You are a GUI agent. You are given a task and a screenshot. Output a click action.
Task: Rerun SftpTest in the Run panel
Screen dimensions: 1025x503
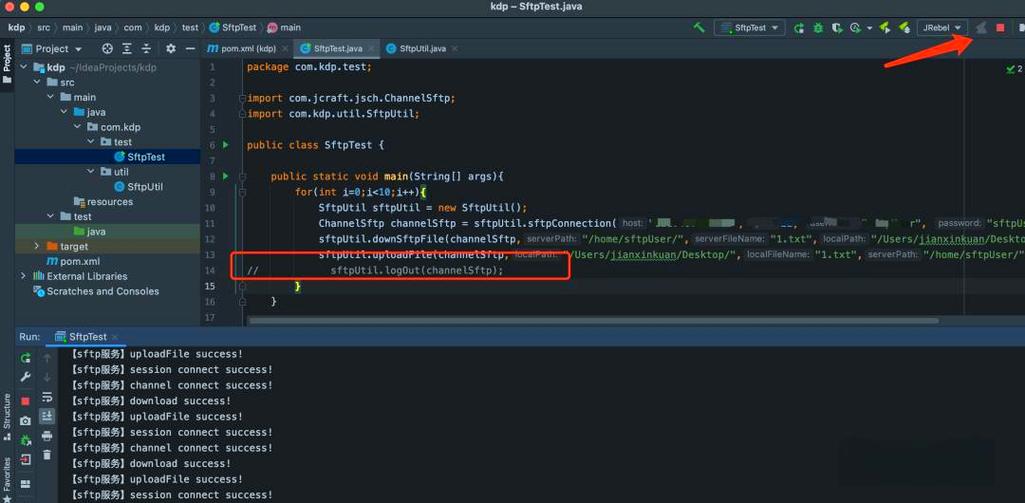26,357
